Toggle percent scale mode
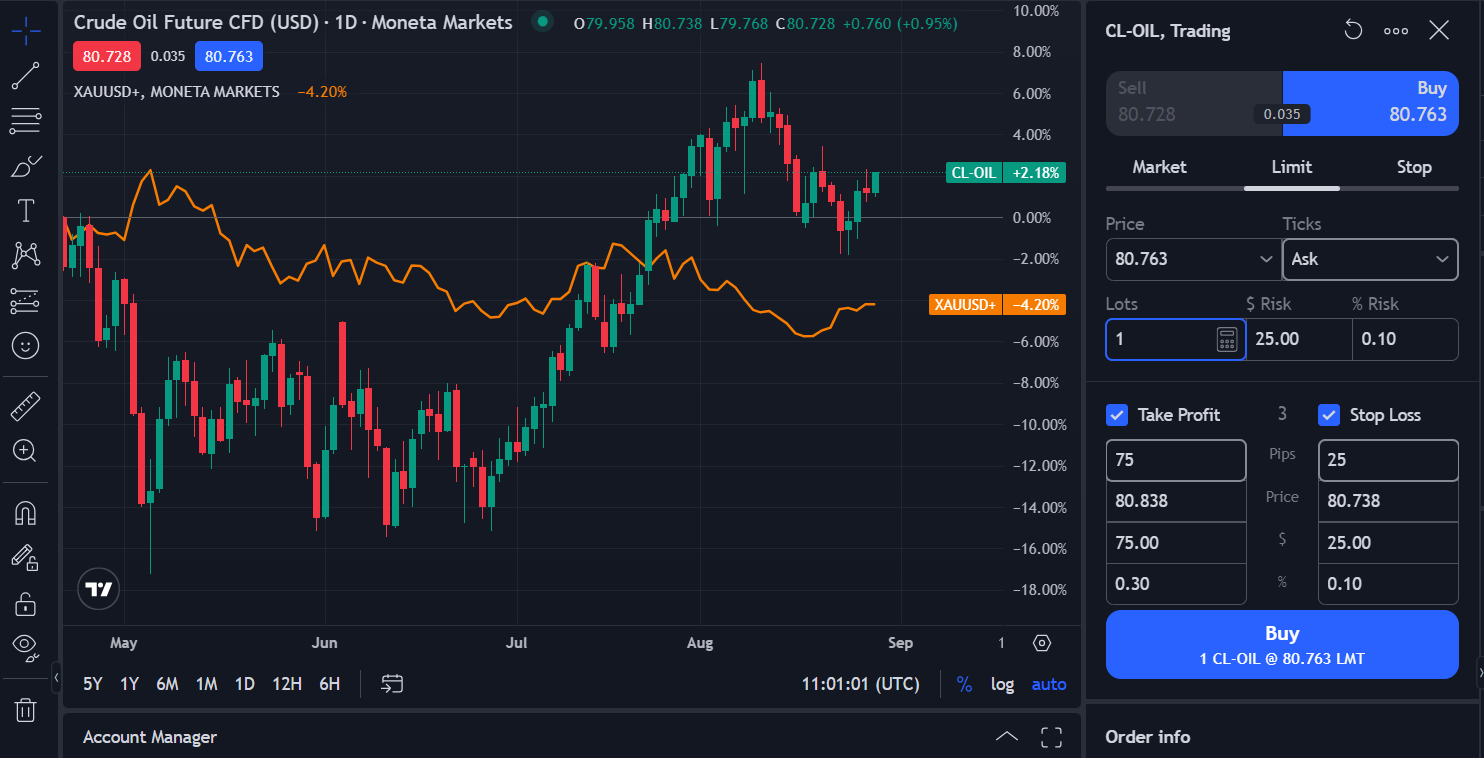1484x758 pixels. point(964,684)
